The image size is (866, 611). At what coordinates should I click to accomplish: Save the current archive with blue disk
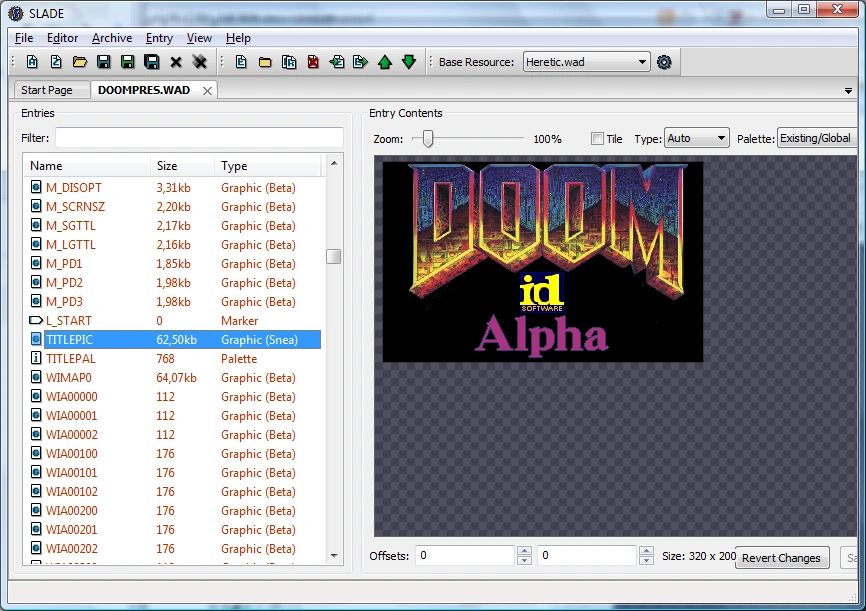pos(103,62)
